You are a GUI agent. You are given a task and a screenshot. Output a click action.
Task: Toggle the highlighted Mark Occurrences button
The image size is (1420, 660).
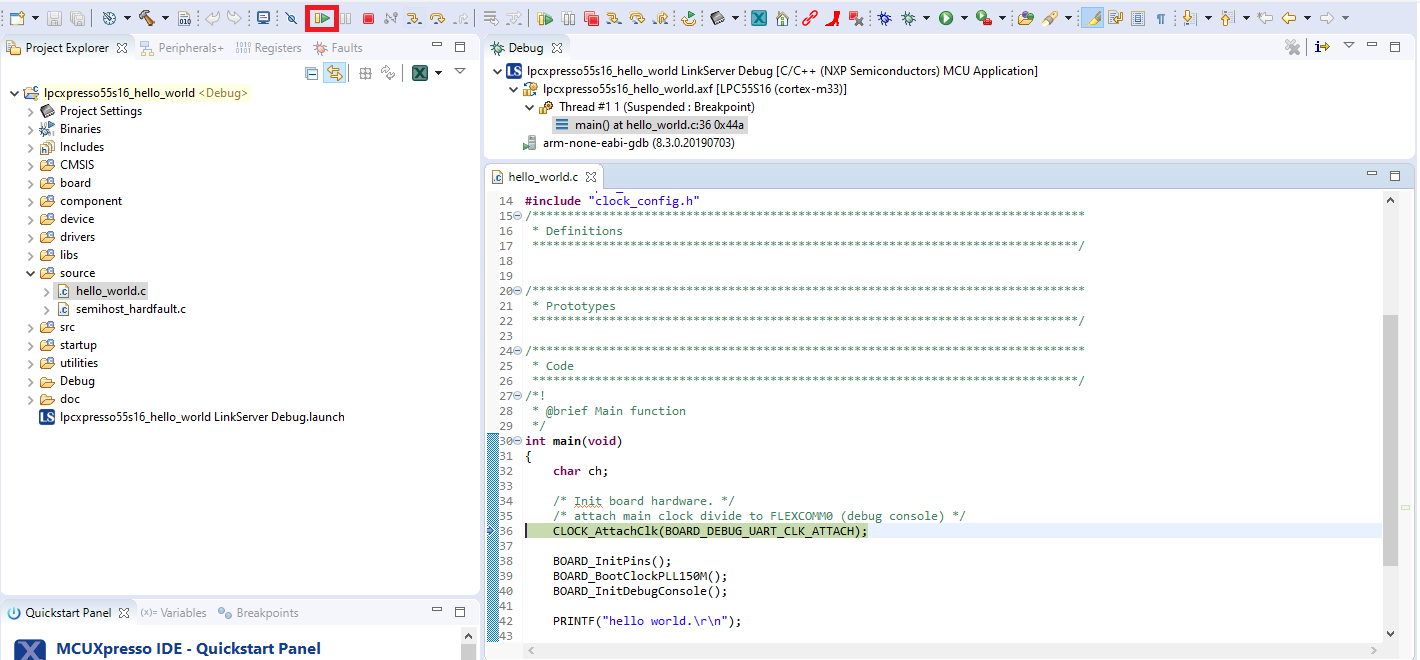pos(1092,18)
